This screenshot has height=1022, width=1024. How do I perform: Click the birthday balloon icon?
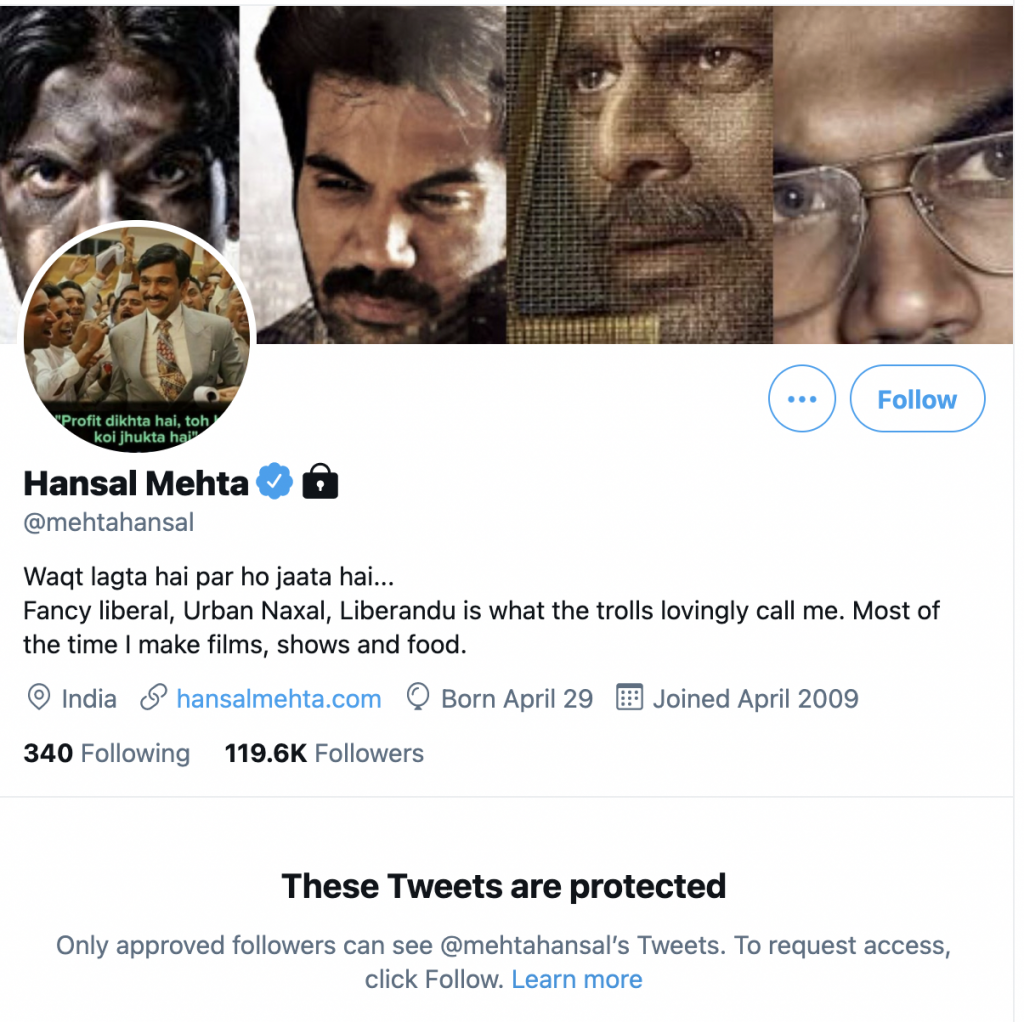tap(418, 698)
